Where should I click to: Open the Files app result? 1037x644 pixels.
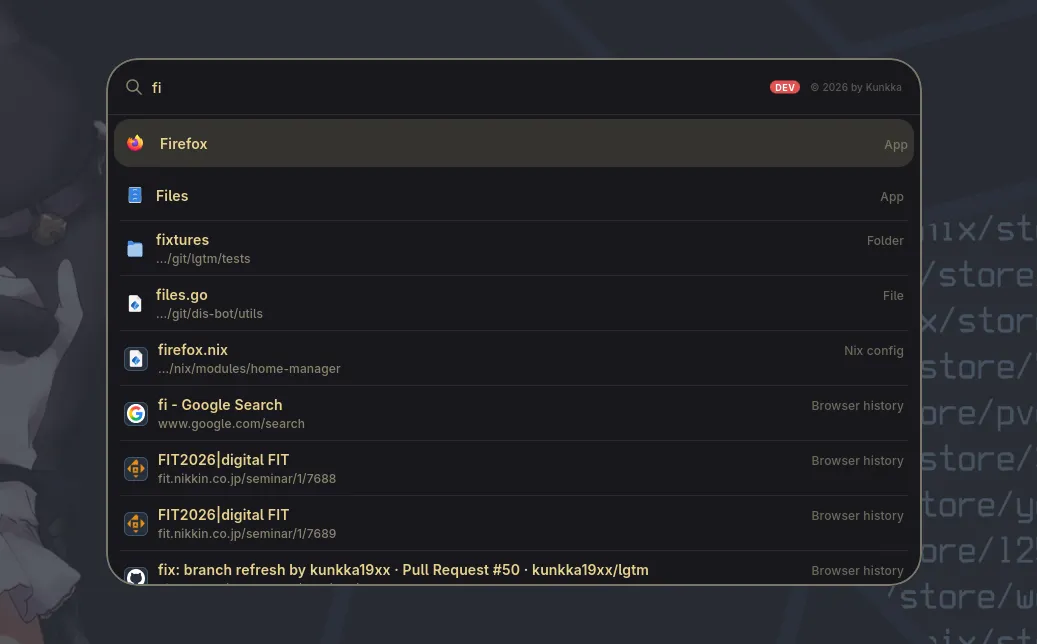(514, 196)
